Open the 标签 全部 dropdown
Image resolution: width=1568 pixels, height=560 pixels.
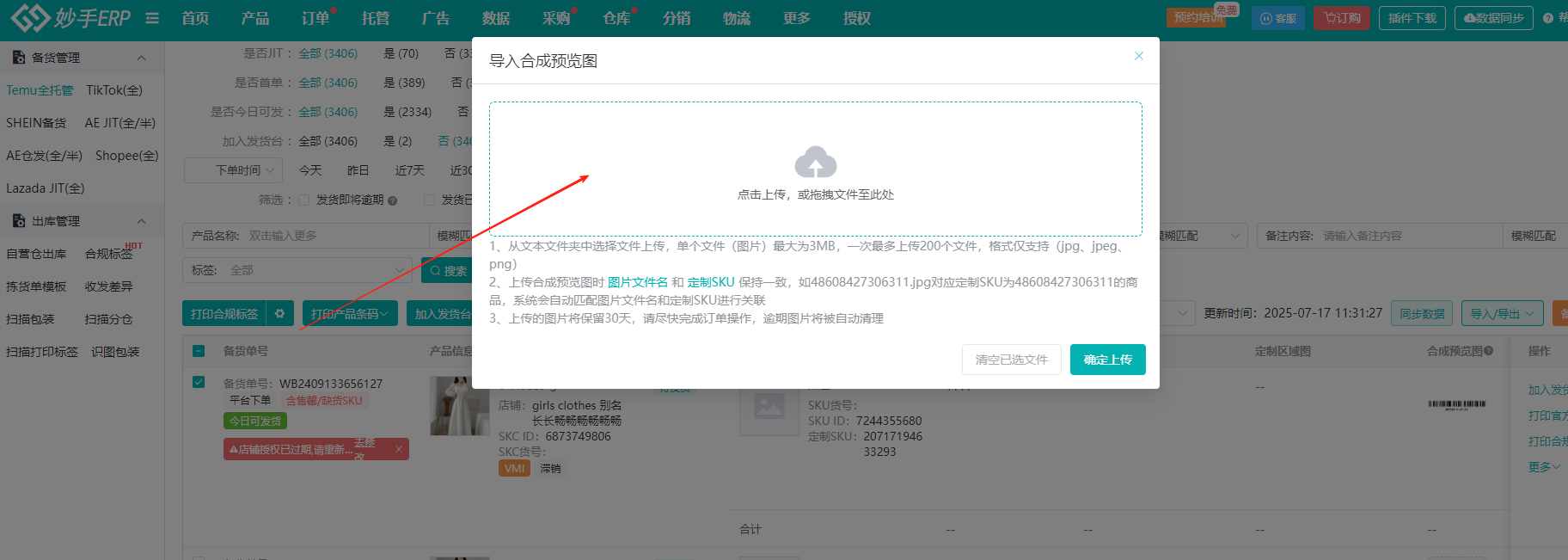[x=297, y=270]
